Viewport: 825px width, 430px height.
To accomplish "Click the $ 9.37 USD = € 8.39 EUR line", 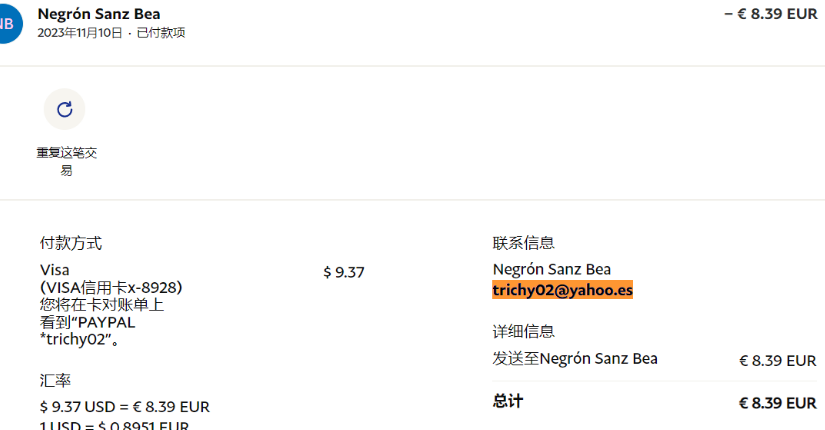I will 124,407.
